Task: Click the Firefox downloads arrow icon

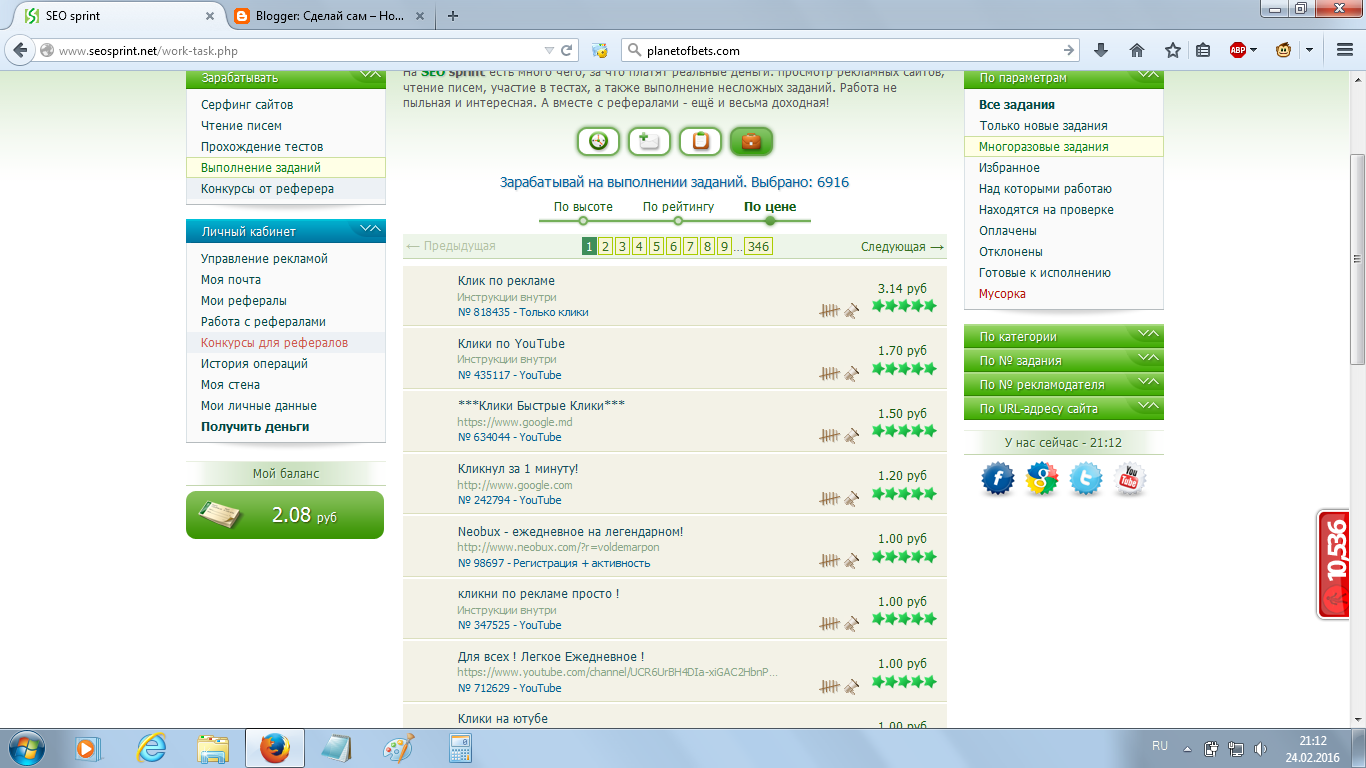Action: click(1101, 50)
